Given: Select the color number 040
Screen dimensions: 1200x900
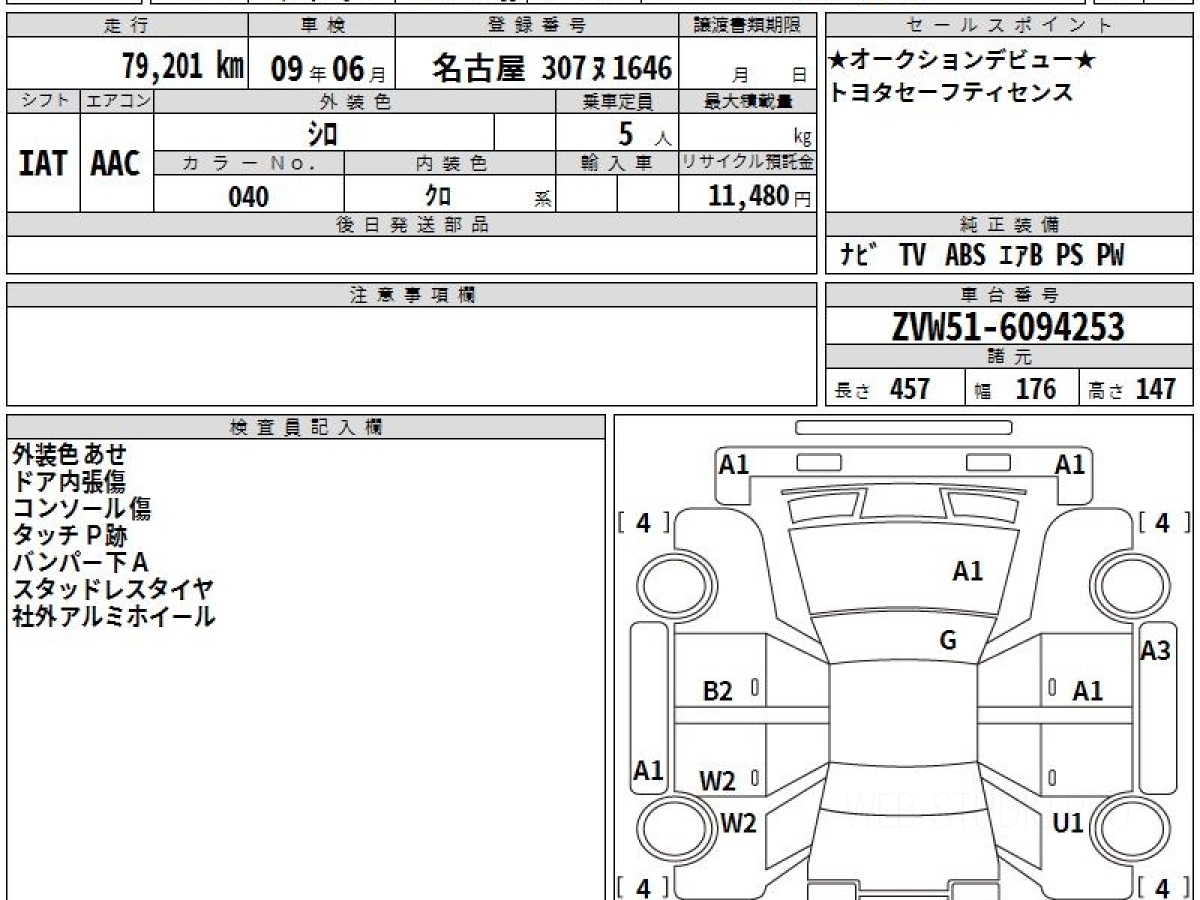Looking at the screenshot, I should click(249, 196).
